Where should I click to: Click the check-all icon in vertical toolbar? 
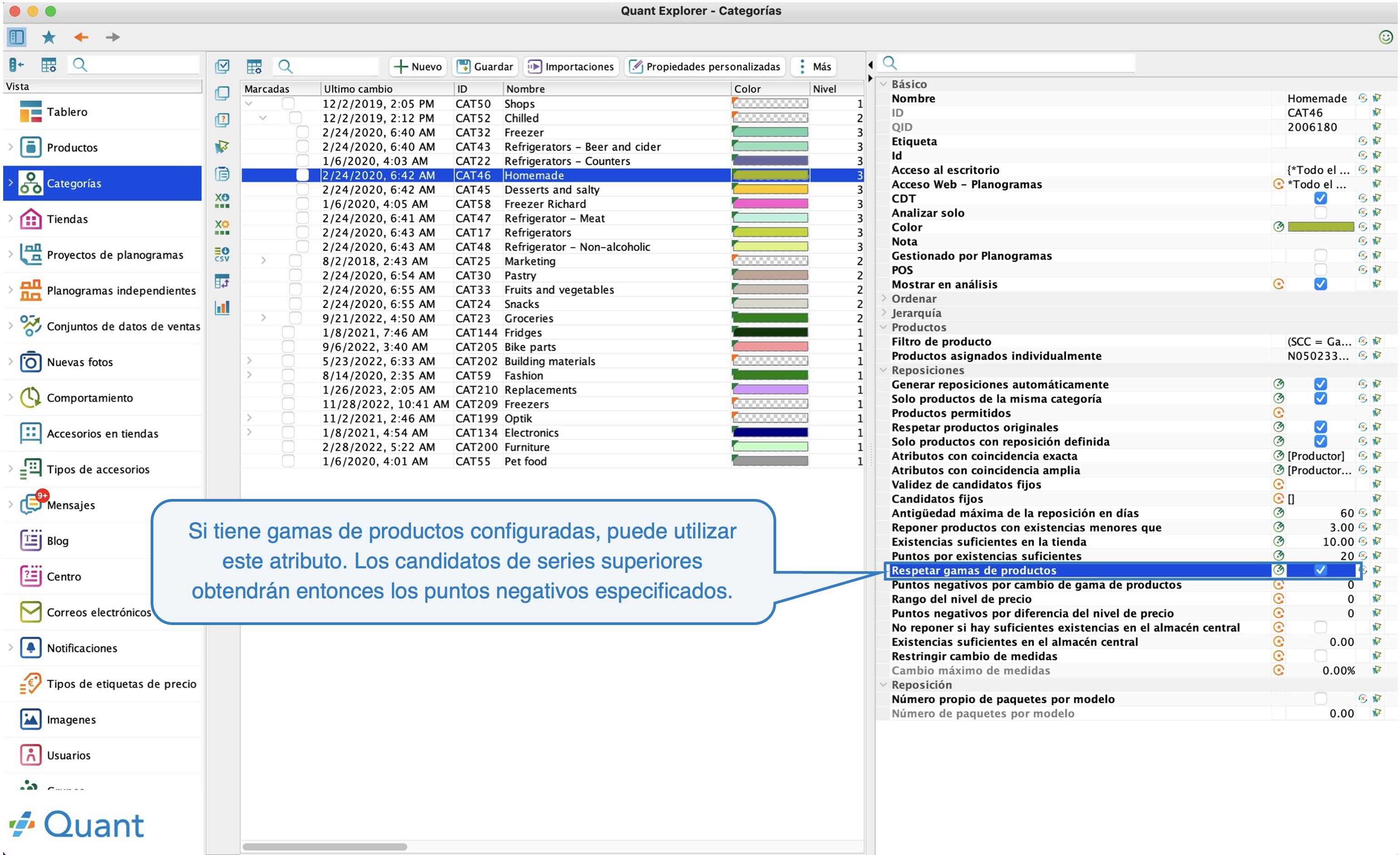[x=222, y=67]
